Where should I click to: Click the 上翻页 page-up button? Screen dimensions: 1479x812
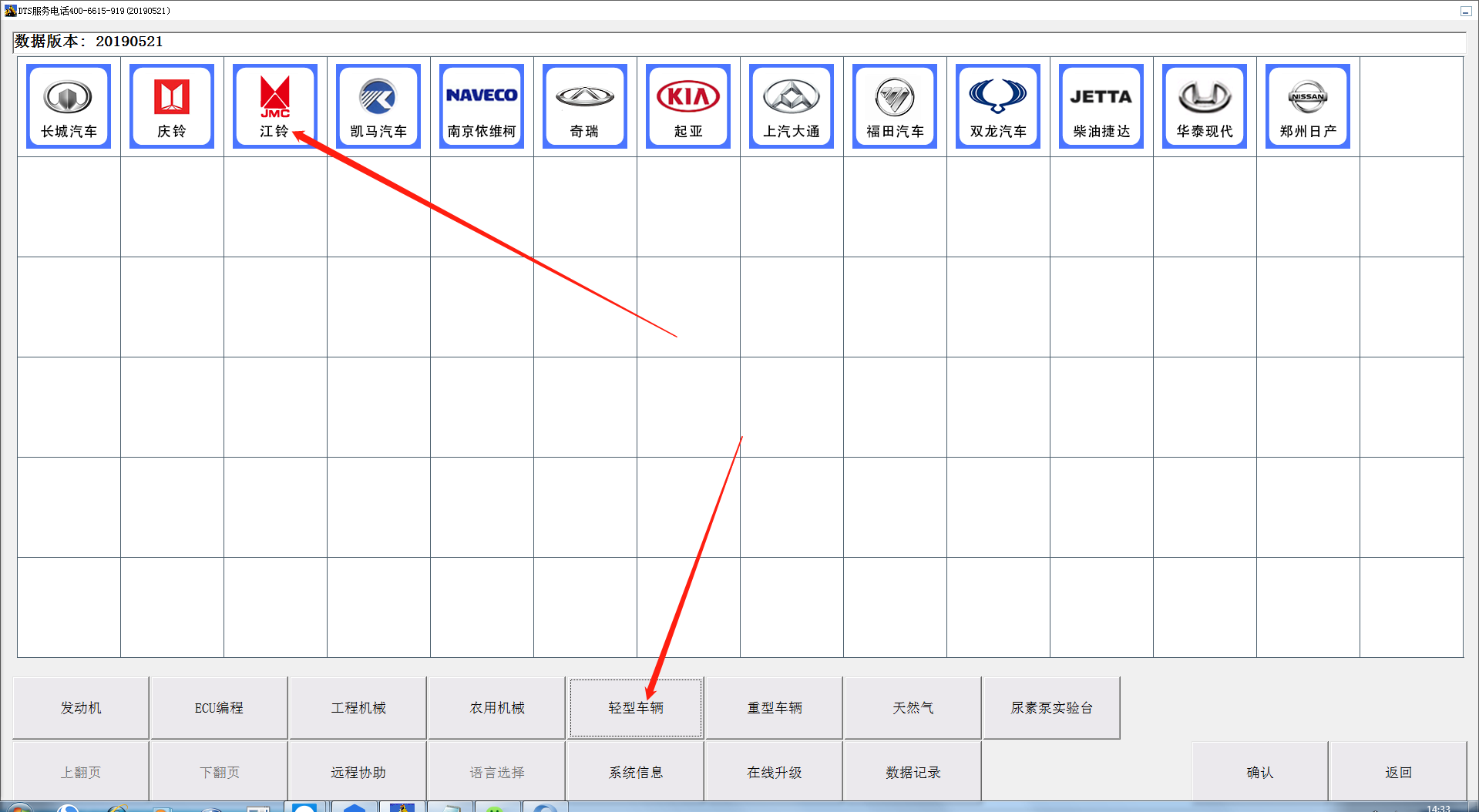(81, 772)
